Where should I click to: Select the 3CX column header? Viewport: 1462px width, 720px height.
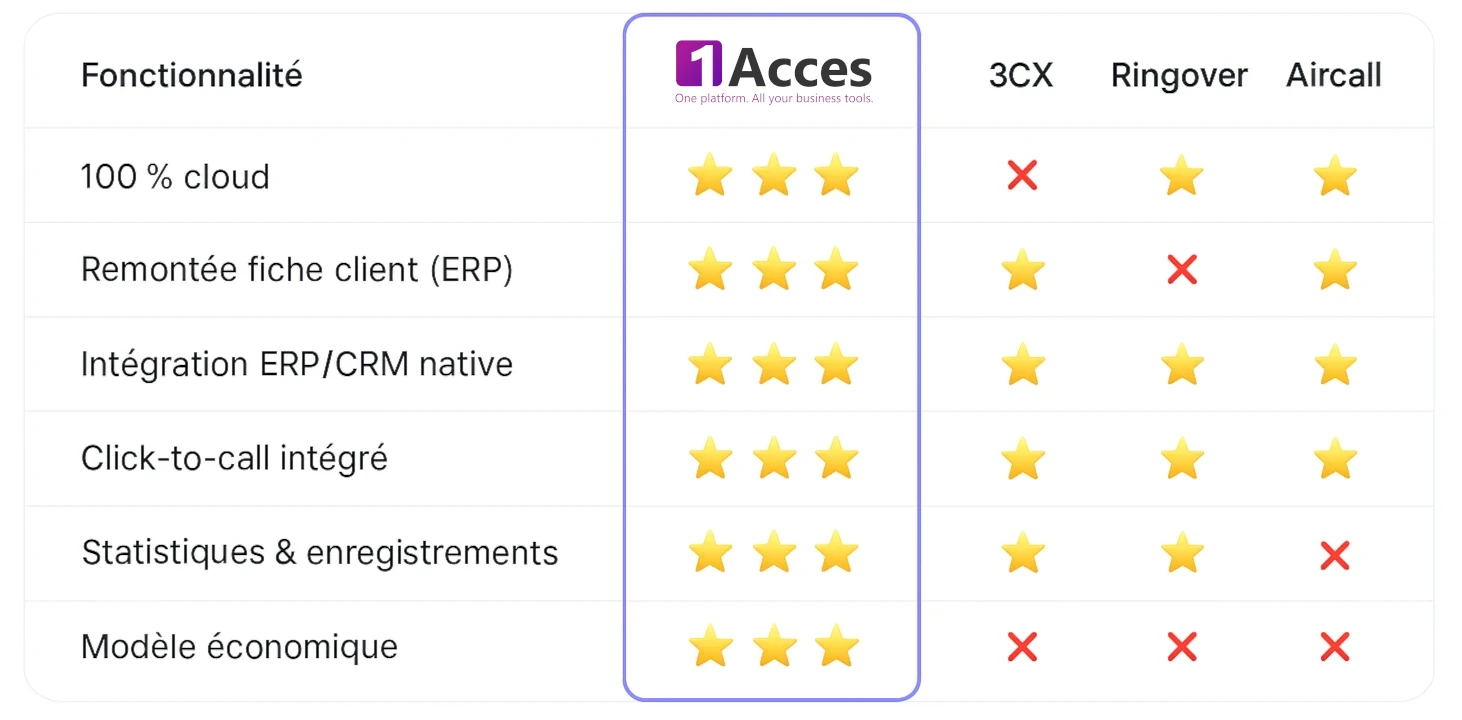pos(1021,76)
